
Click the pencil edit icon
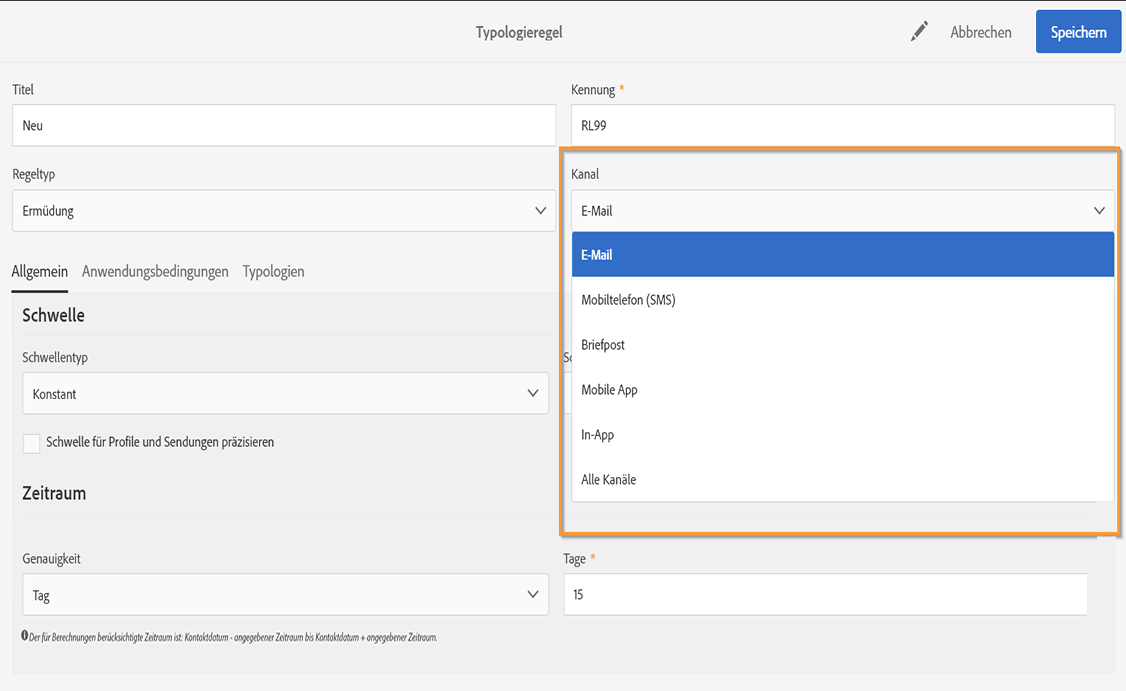pos(919,32)
